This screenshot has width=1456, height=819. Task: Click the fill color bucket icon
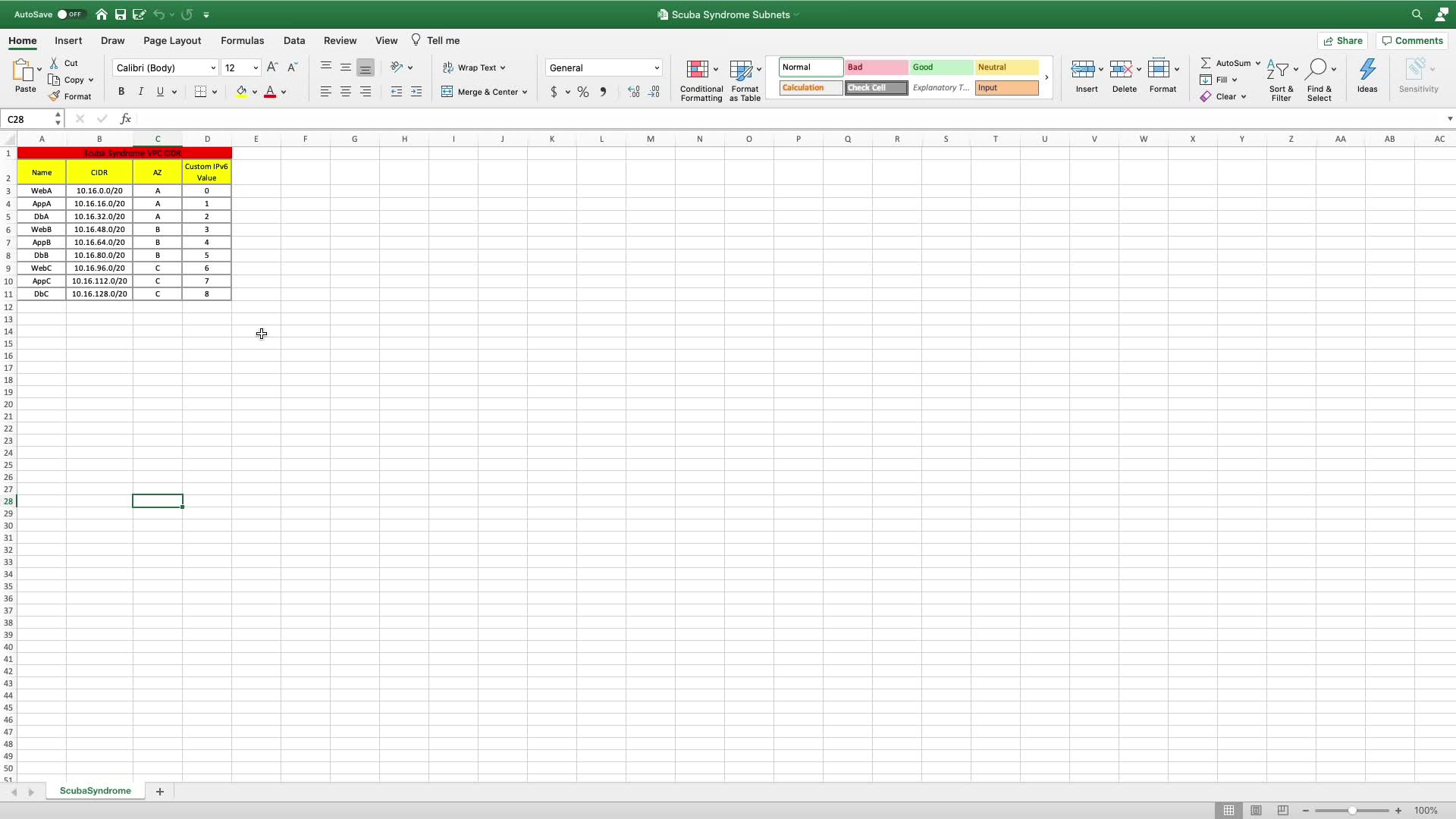click(x=241, y=92)
